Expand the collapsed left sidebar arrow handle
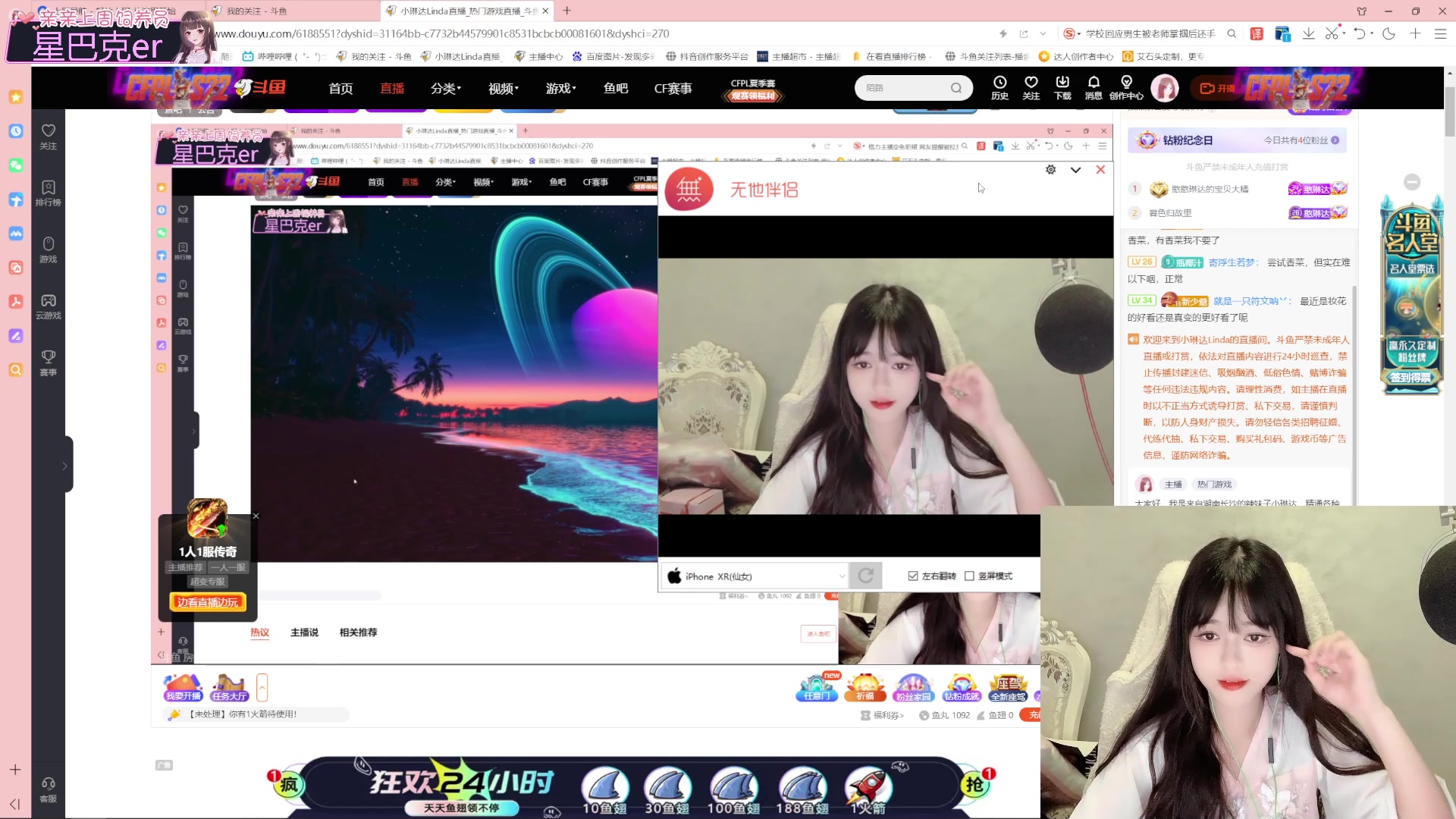 (x=65, y=466)
